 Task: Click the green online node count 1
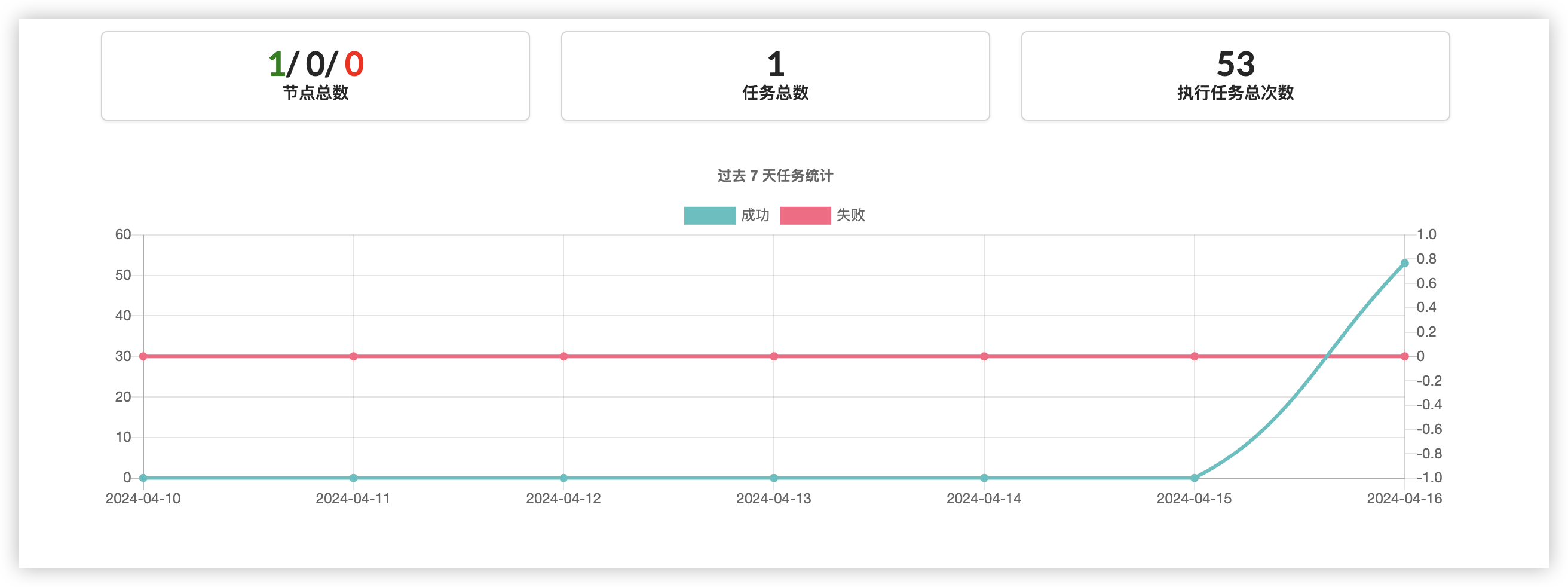point(277,64)
